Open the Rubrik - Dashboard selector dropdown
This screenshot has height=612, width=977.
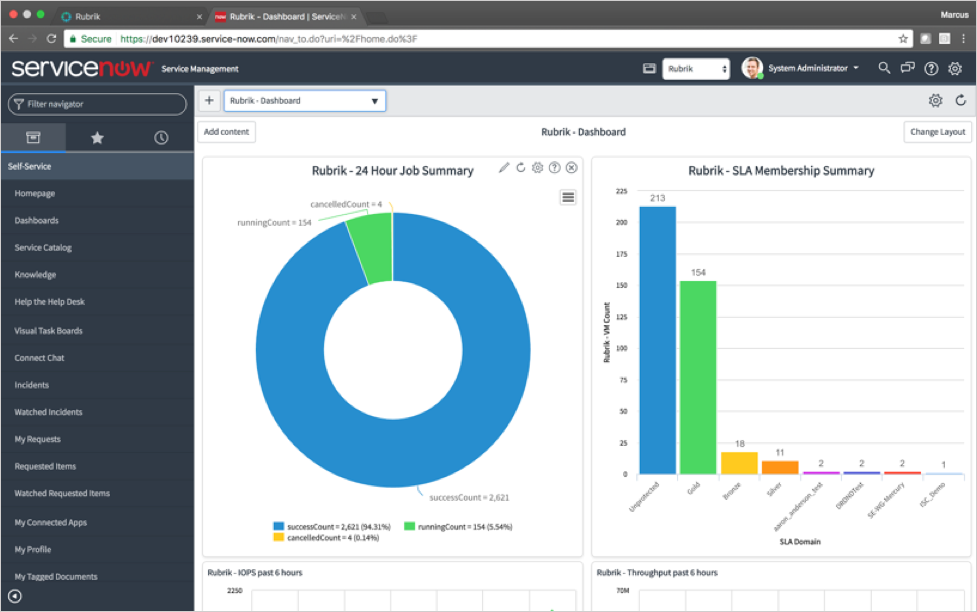(x=305, y=101)
